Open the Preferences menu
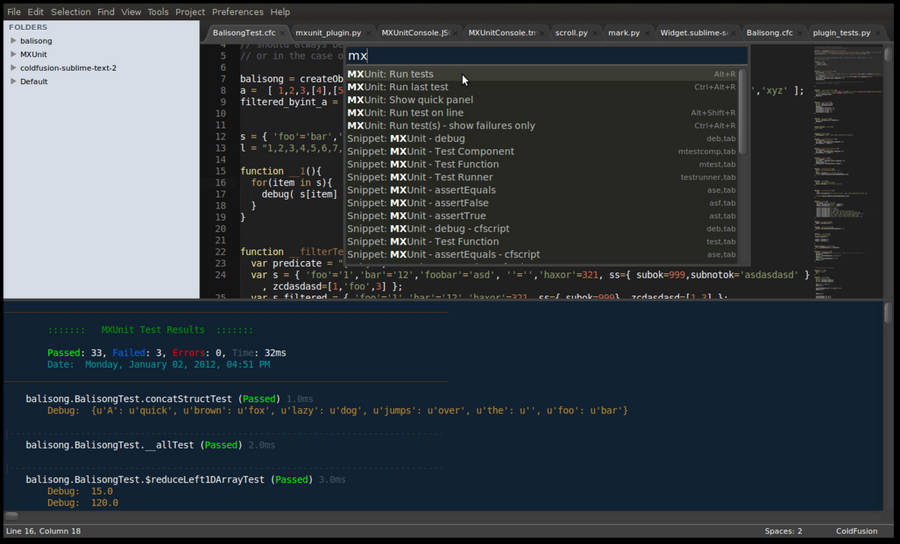900x544 pixels. pos(238,12)
